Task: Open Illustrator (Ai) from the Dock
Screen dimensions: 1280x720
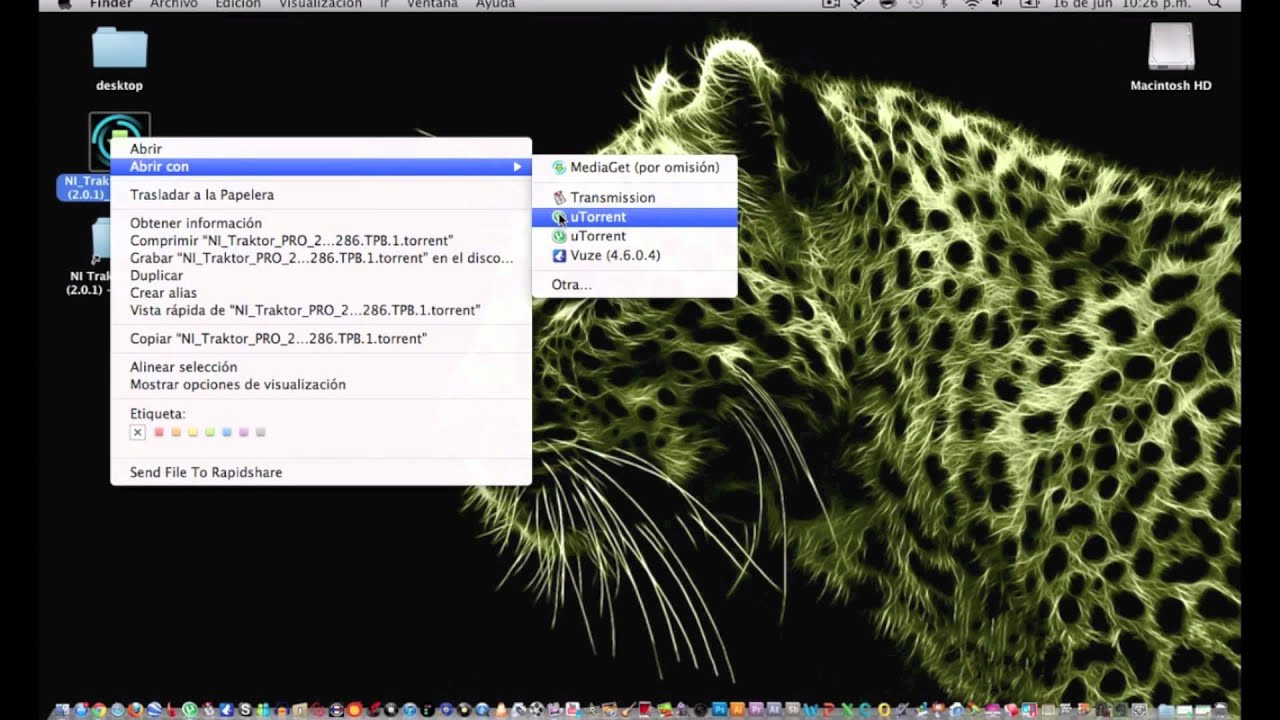Action: tap(737, 710)
